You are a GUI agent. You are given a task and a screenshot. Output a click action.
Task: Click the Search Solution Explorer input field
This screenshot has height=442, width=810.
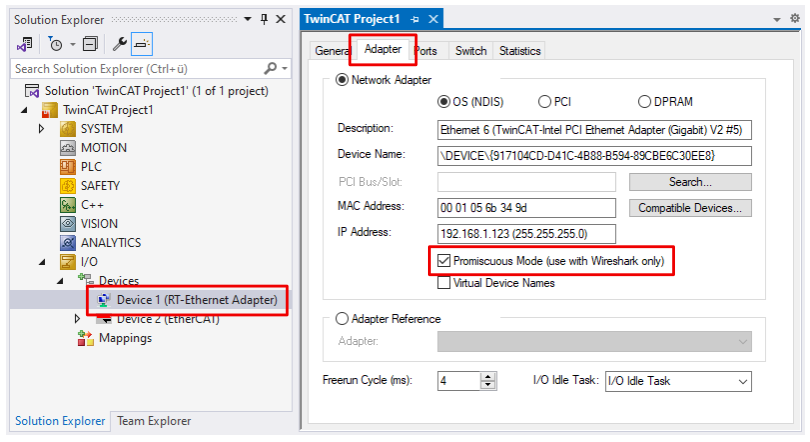(138, 69)
